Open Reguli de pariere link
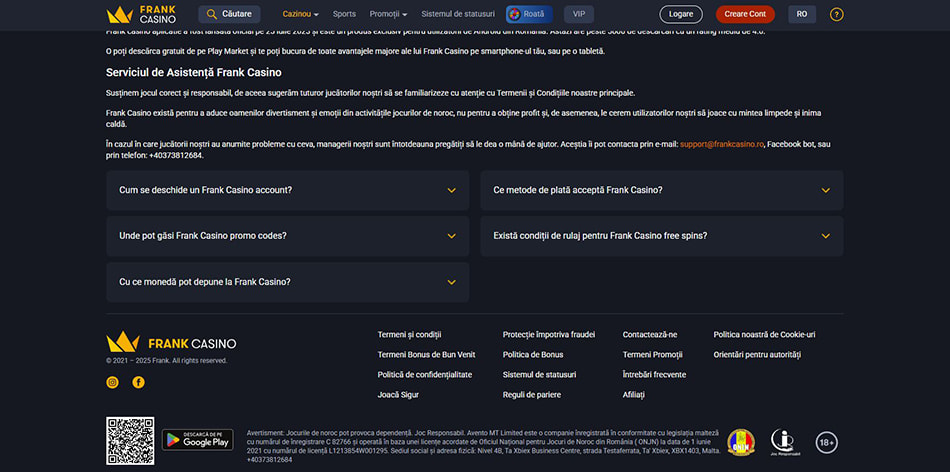This screenshot has width=950, height=472. click(x=532, y=394)
